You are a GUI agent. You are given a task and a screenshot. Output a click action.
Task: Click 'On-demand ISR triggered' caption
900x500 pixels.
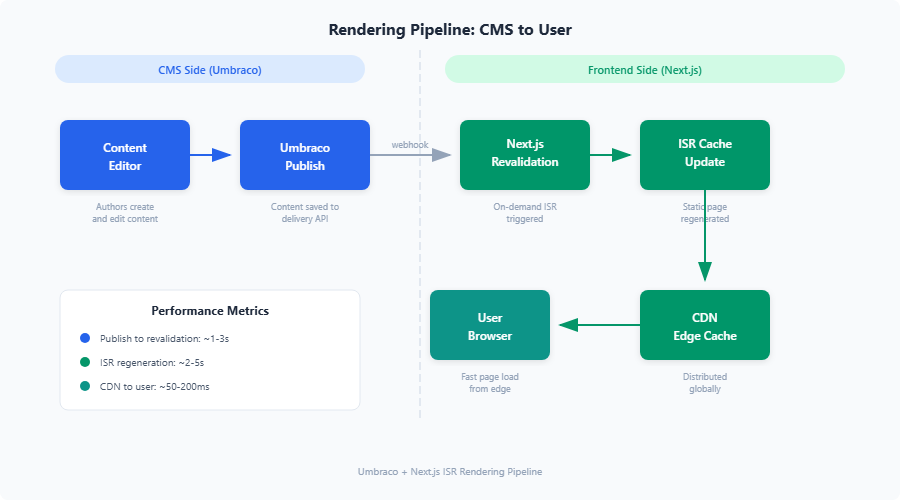pyautogui.click(x=525, y=212)
